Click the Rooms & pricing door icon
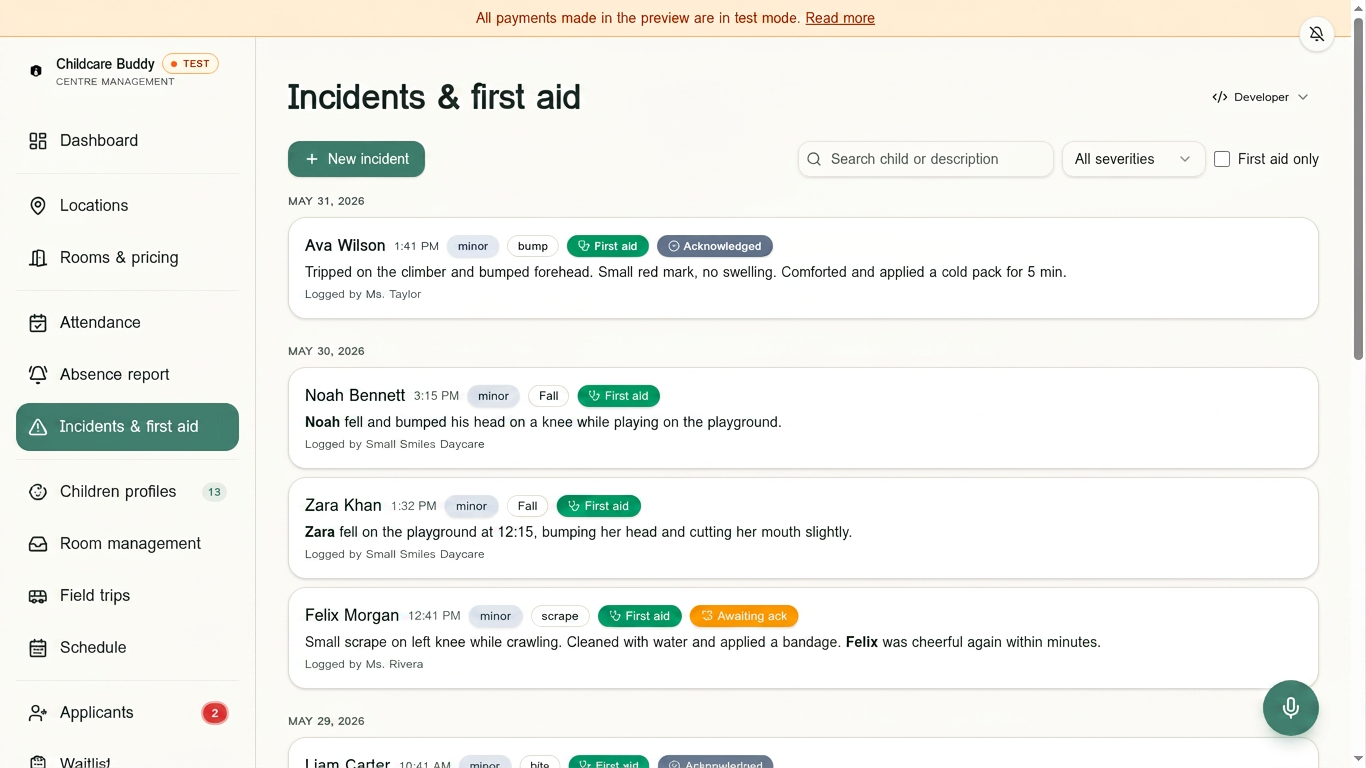 [38, 258]
